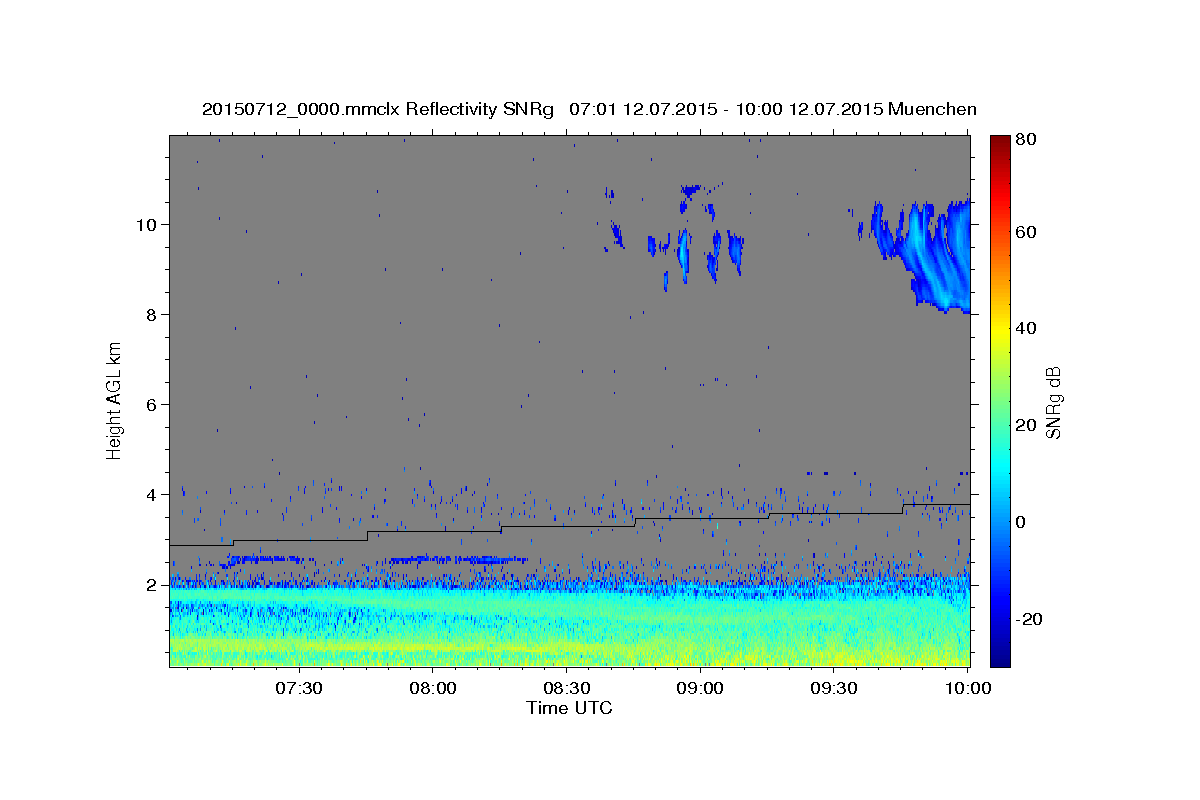Click the 08:30 time tick label
The image size is (1200, 800).
click(x=566, y=688)
